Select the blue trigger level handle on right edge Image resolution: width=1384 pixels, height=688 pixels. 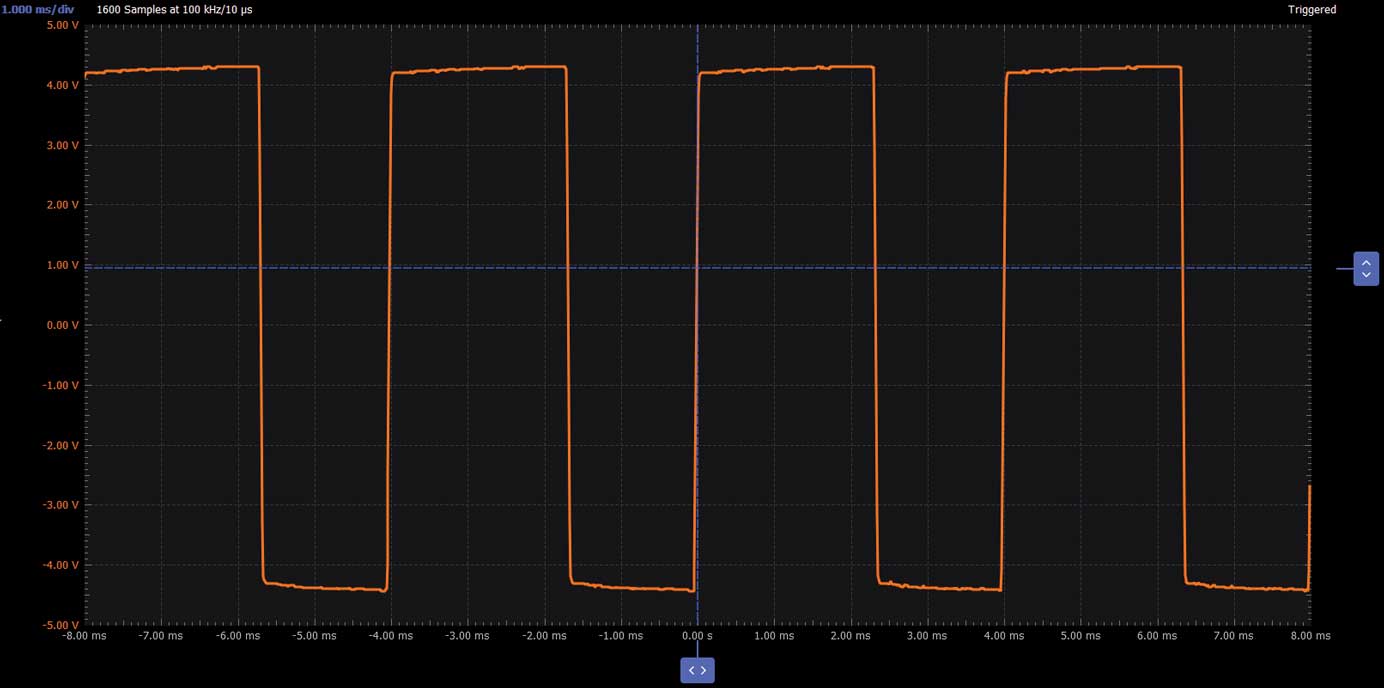tap(1366, 267)
